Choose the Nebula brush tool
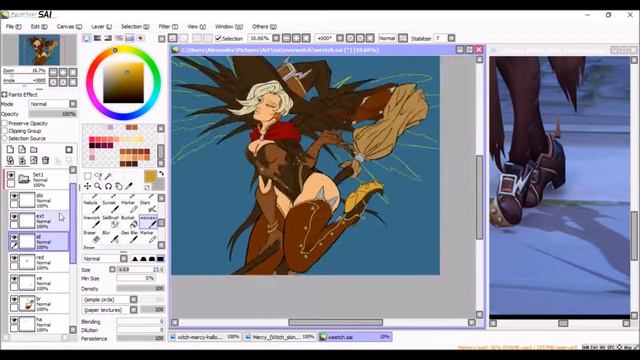 tap(92, 207)
